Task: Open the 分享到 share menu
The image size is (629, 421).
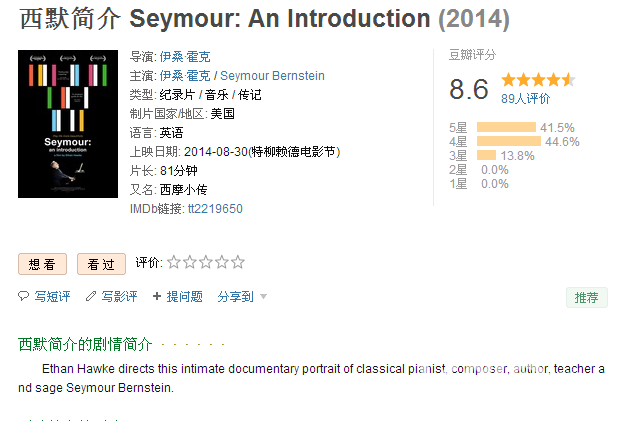Action: coord(235,297)
